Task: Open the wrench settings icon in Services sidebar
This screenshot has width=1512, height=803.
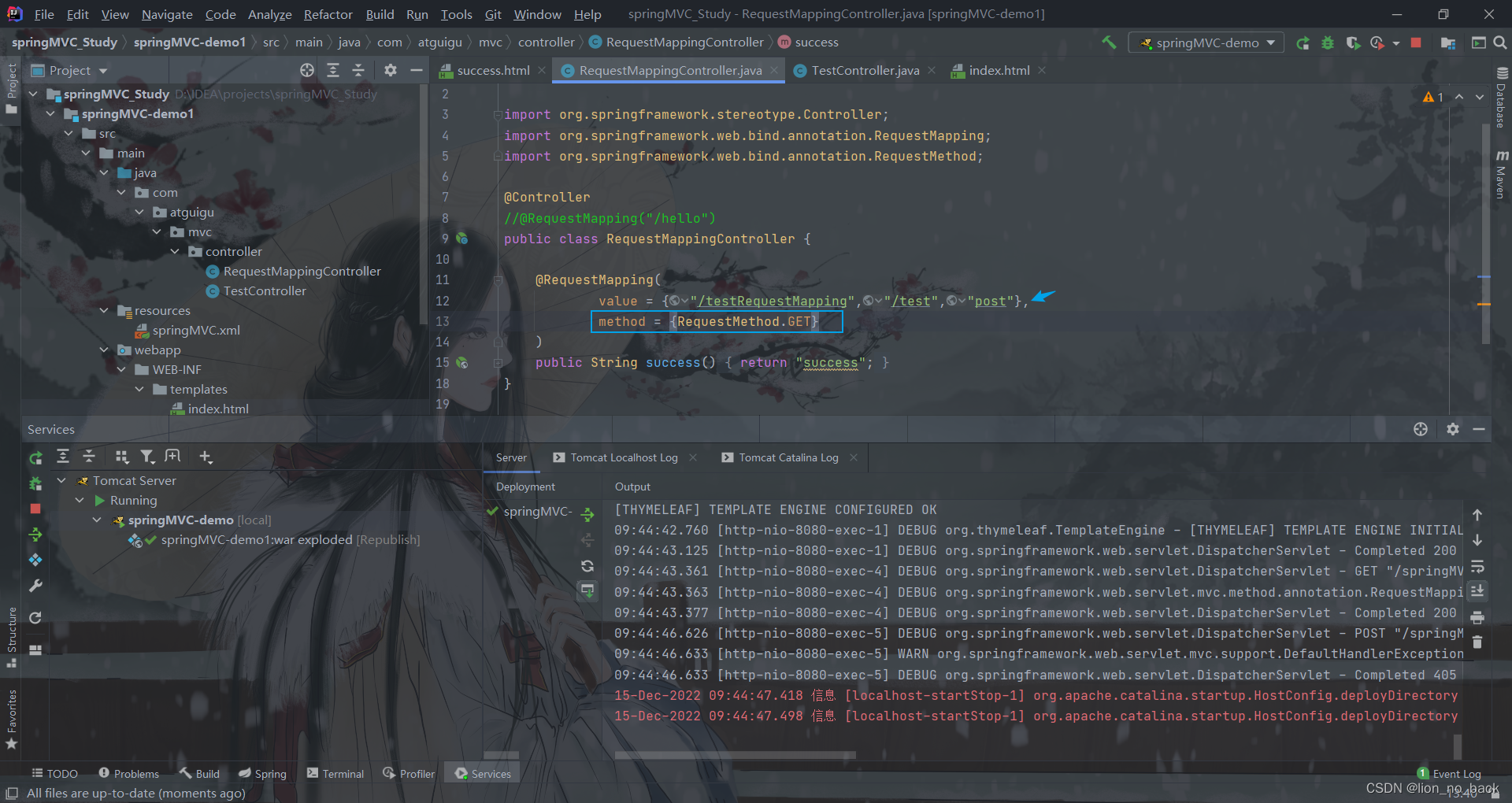Action: [x=35, y=586]
